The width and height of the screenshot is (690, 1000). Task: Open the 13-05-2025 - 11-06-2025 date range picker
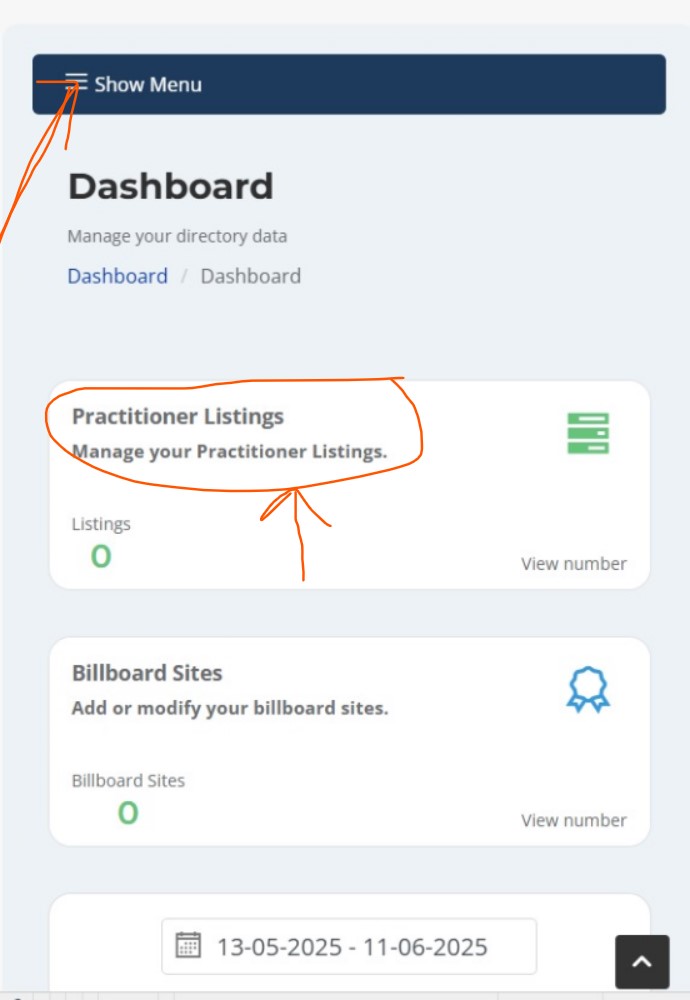[x=349, y=946]
